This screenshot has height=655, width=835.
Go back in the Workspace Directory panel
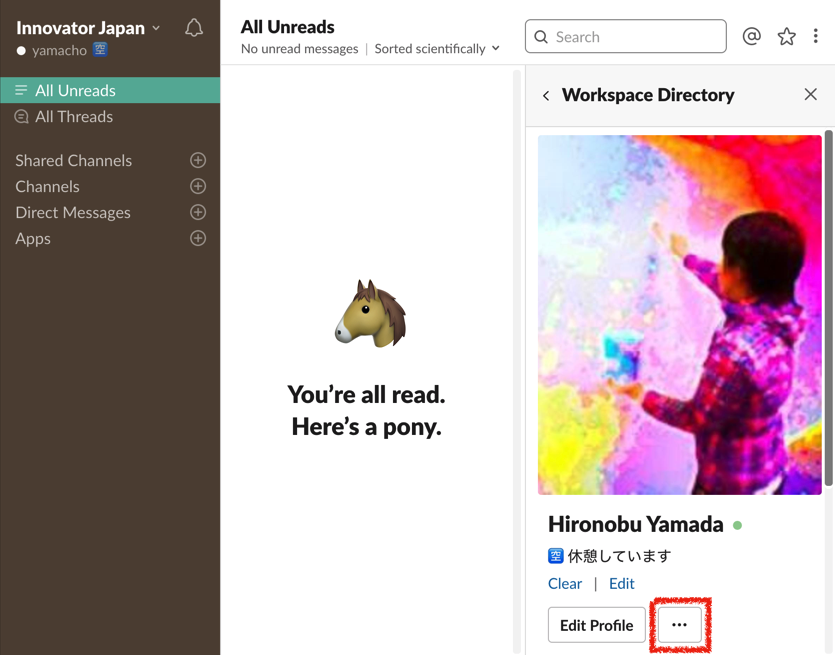pos(546,95)
